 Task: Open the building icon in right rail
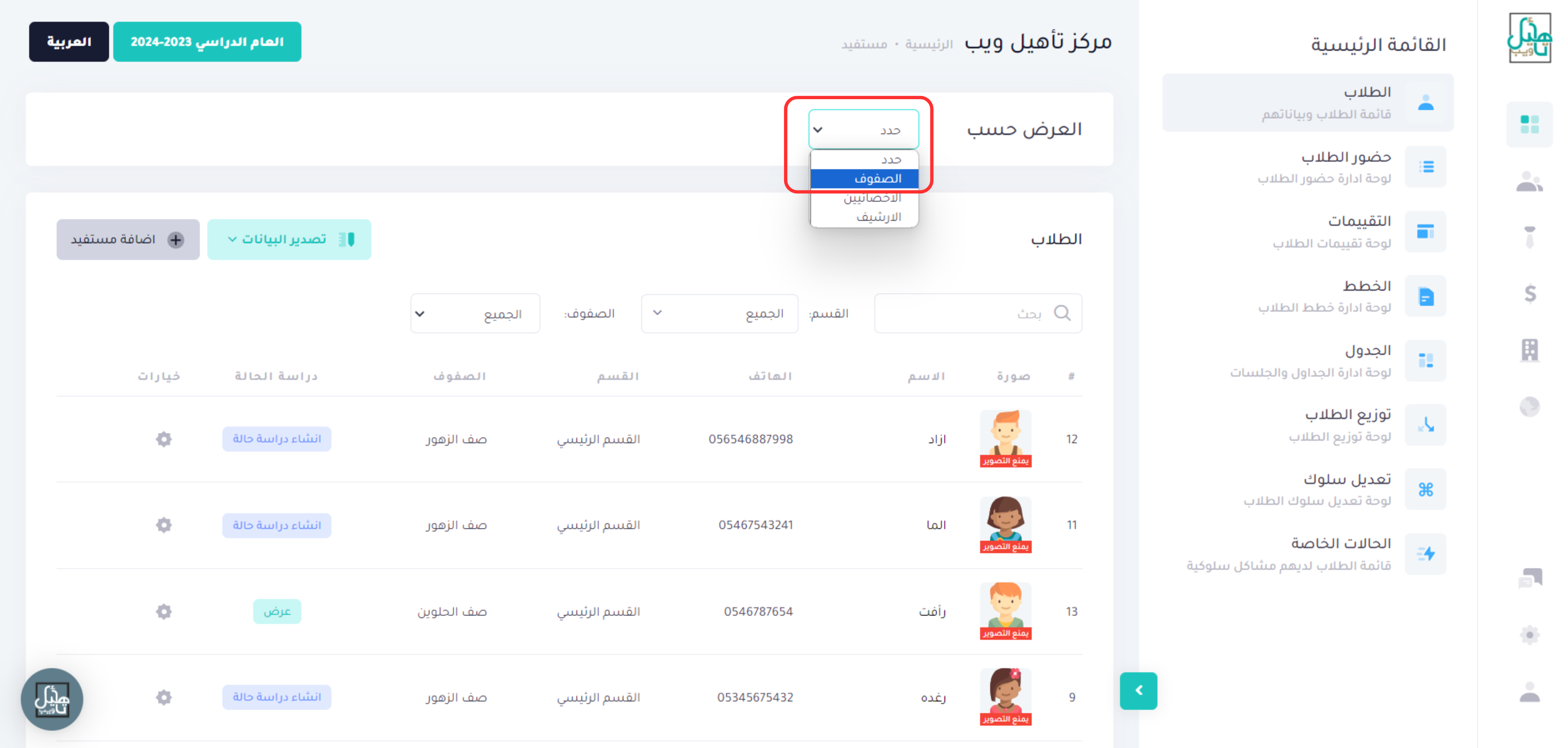click(1530, 350)
